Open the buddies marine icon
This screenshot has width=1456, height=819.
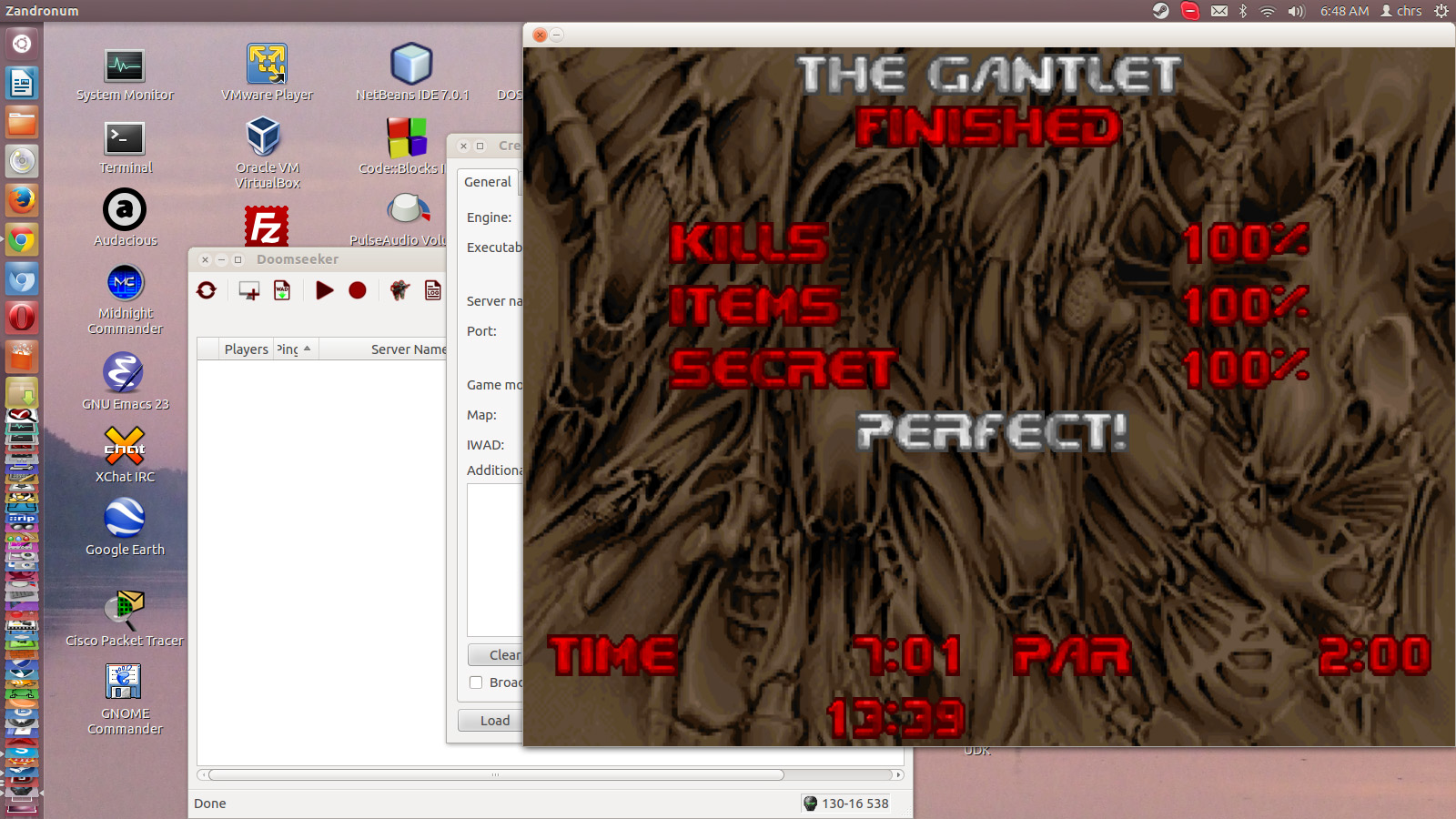point(399,290)
